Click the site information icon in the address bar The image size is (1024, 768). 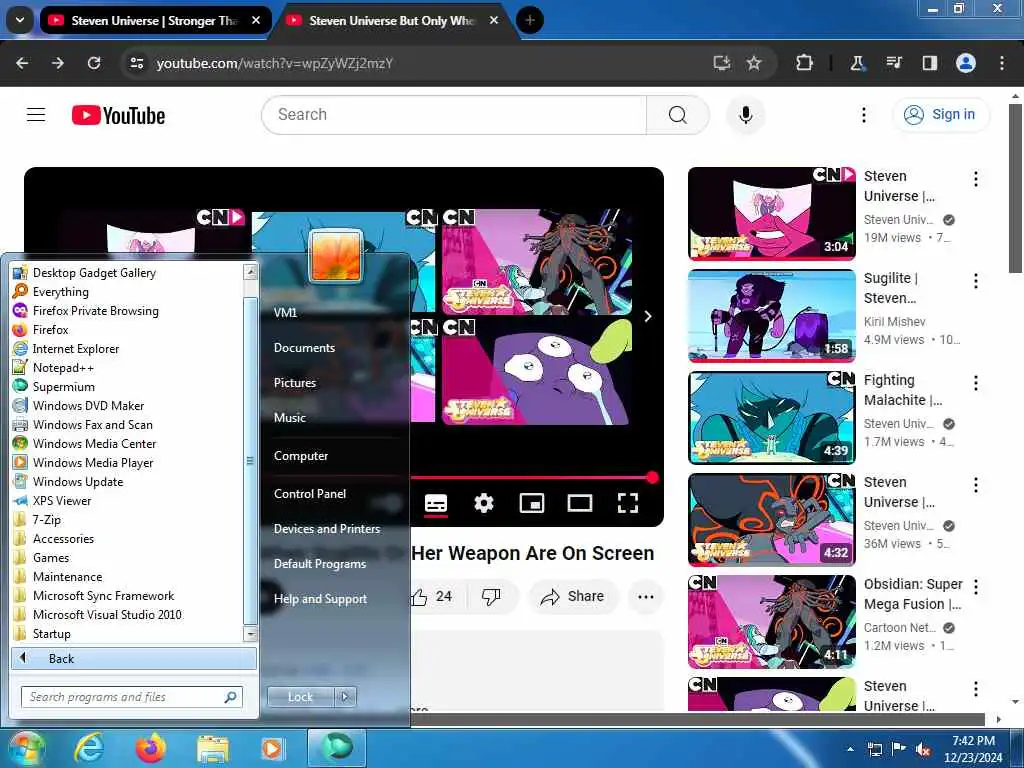pos(136,63)
